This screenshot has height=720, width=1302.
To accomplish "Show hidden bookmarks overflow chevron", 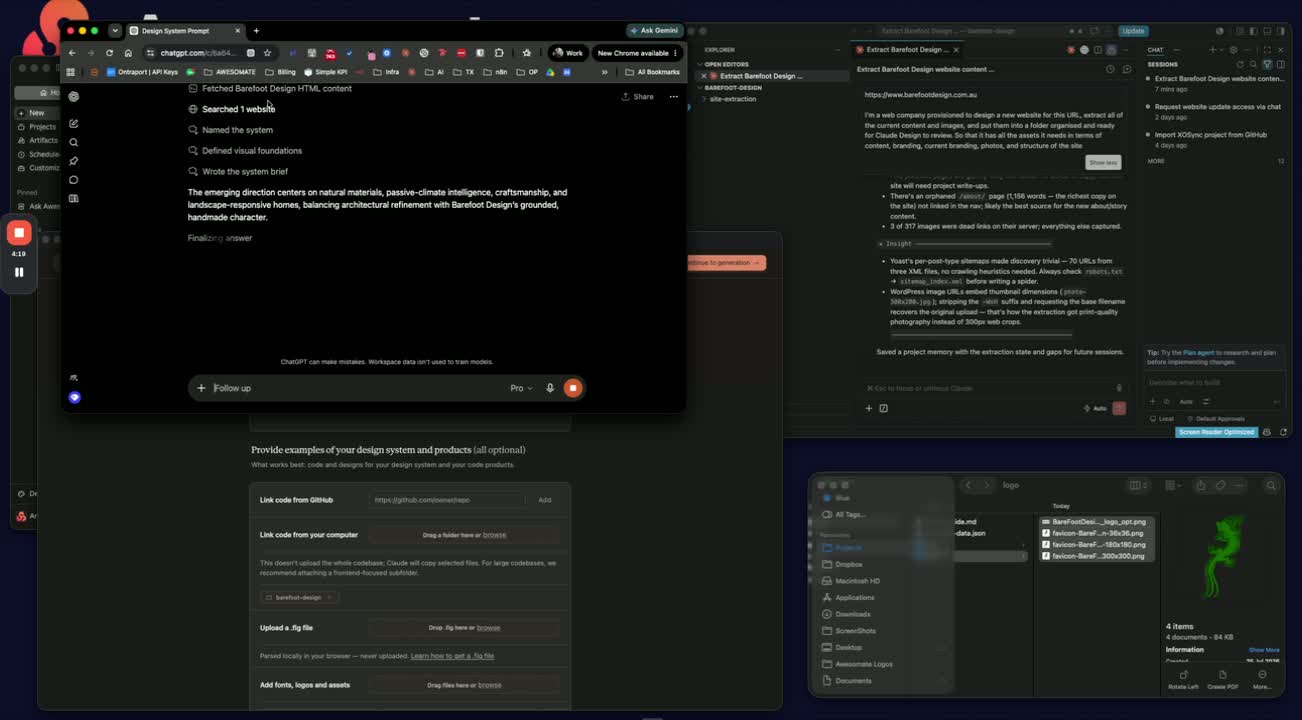I will tap(604, 72).
